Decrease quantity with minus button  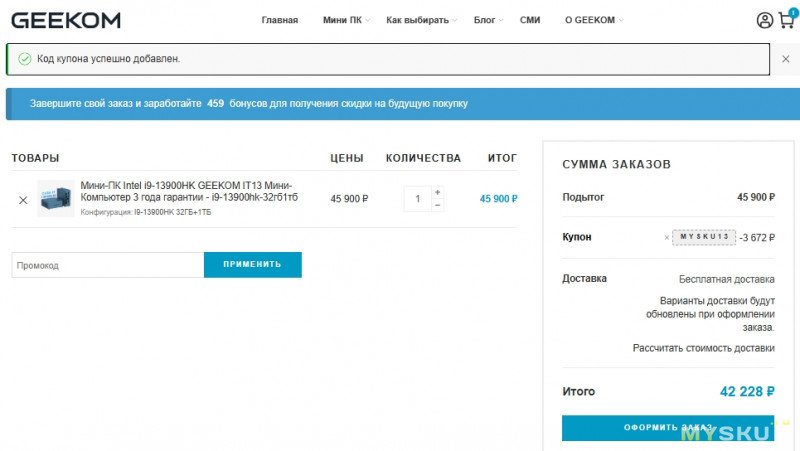437,205
